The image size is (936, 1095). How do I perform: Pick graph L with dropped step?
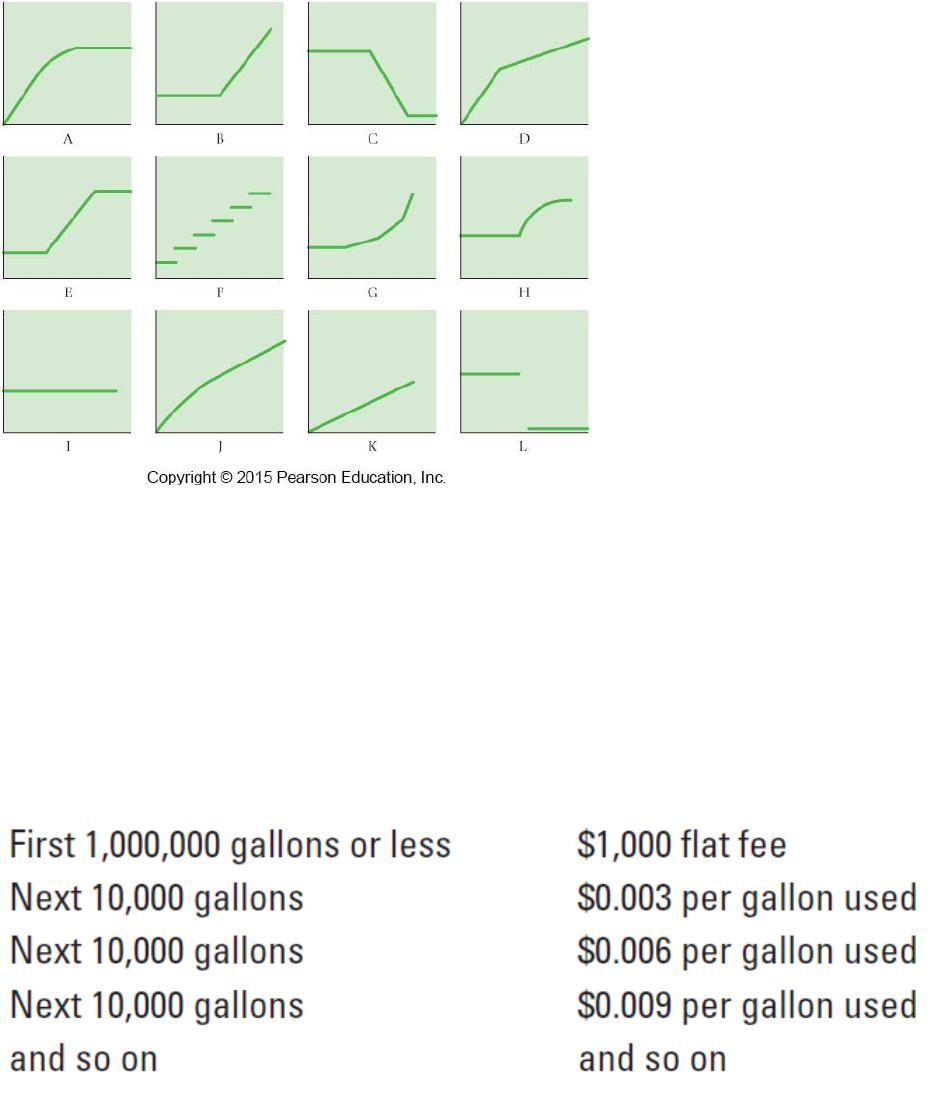pos(525,372)
